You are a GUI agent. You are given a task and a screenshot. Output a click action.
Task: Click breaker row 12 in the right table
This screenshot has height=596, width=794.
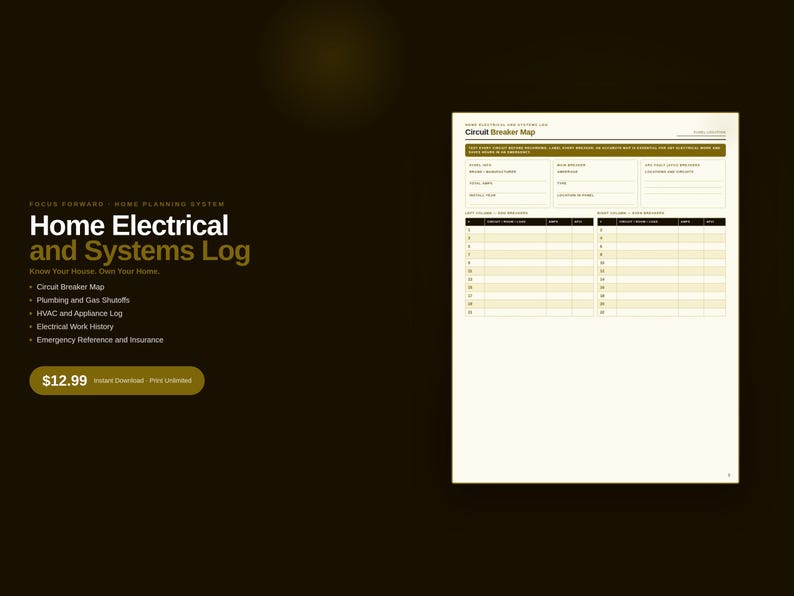pos(661,271)
